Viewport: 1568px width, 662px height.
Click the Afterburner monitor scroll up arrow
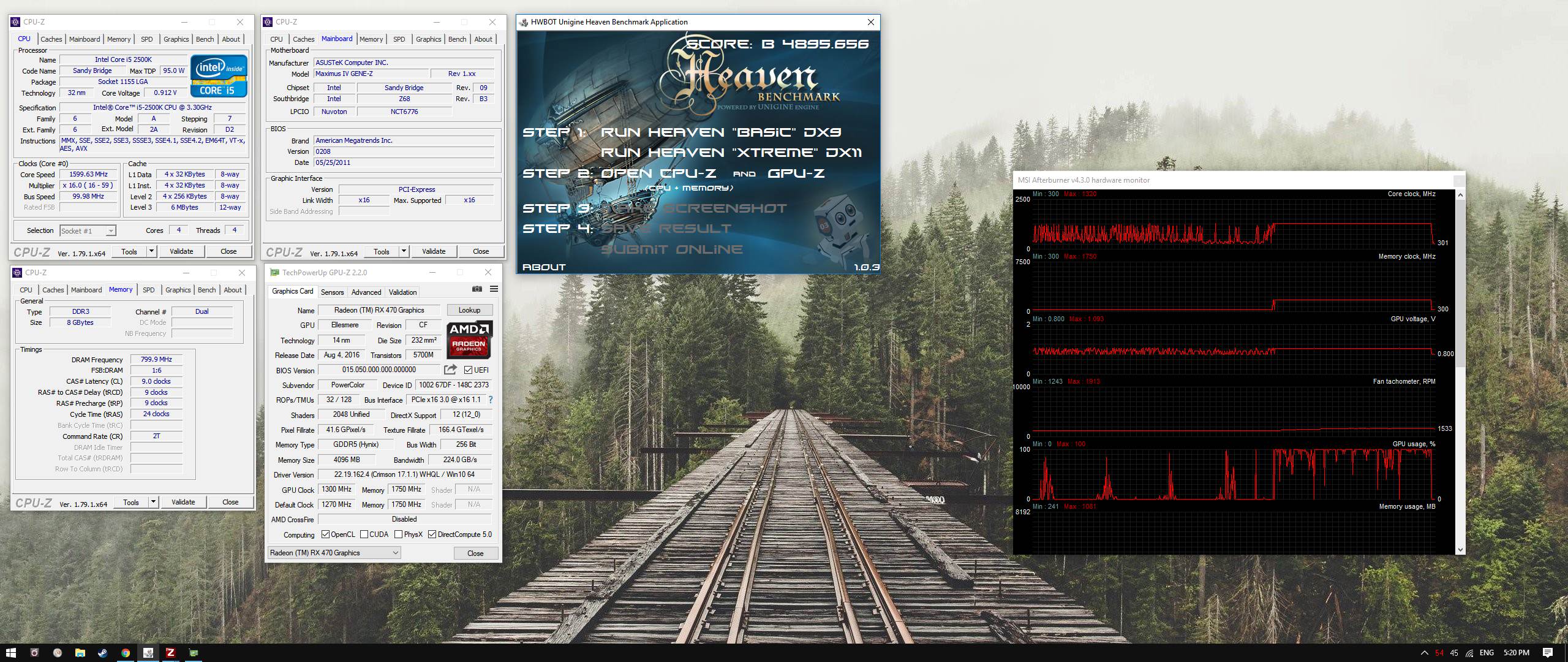point(1460,195)
